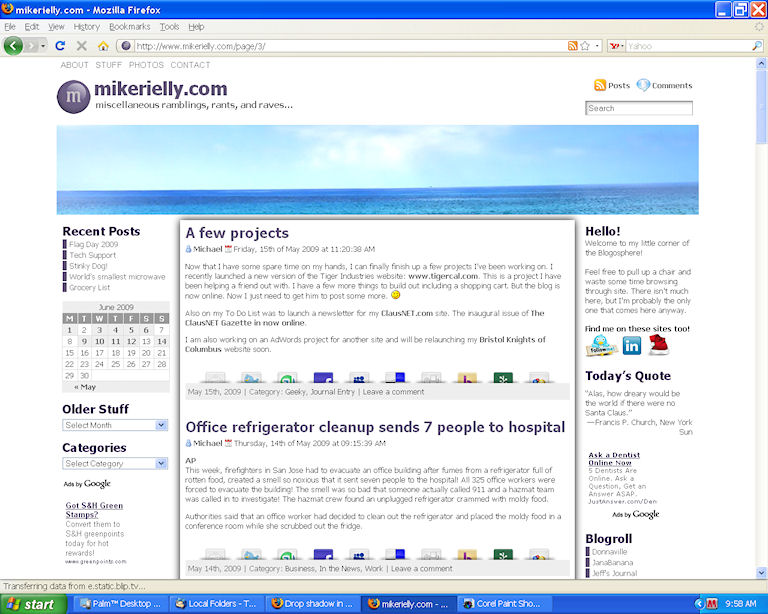Open the STUFF nav link

[x=108, y=65]
